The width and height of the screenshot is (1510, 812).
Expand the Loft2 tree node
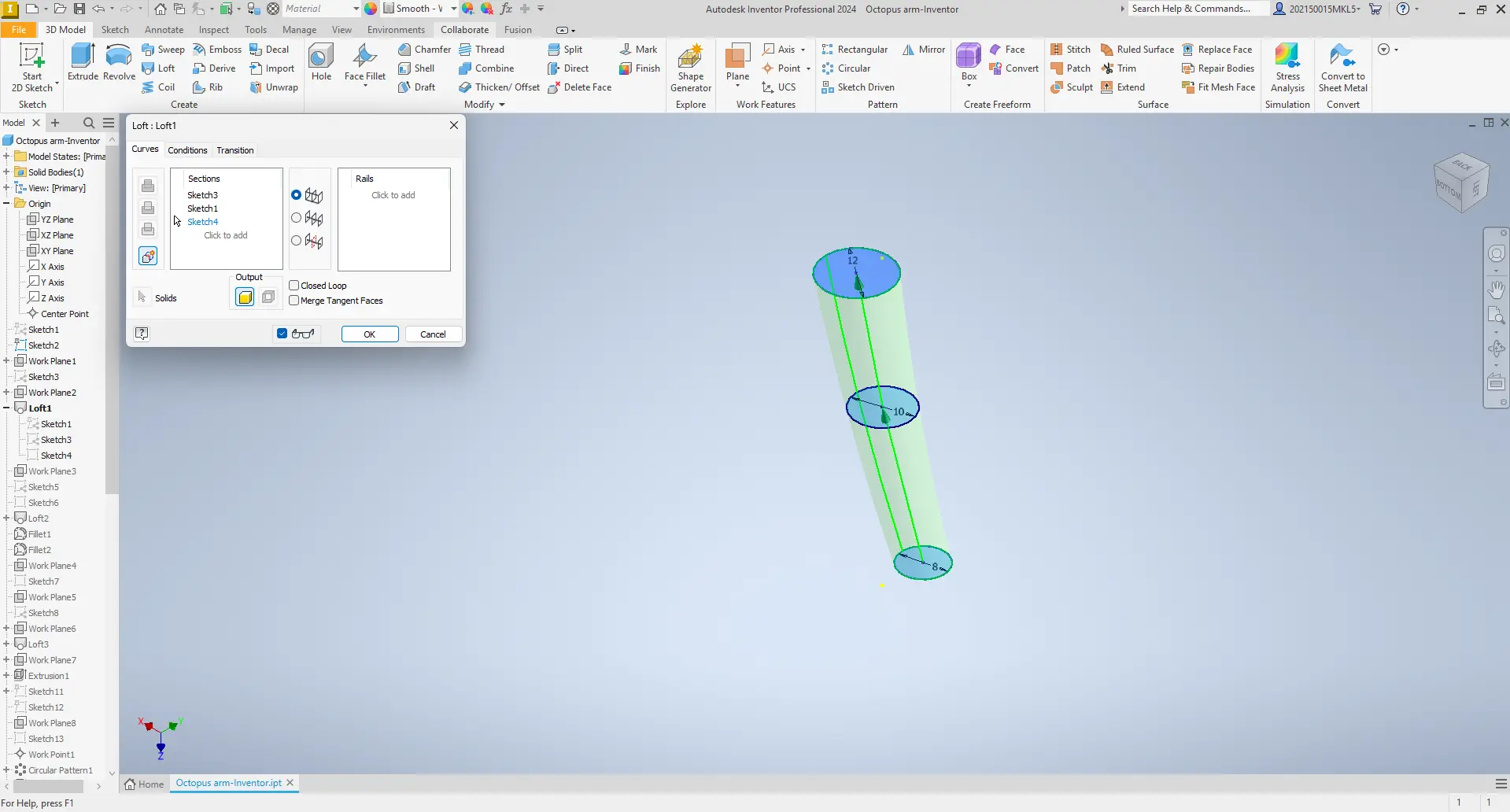[x=8, y=518]
